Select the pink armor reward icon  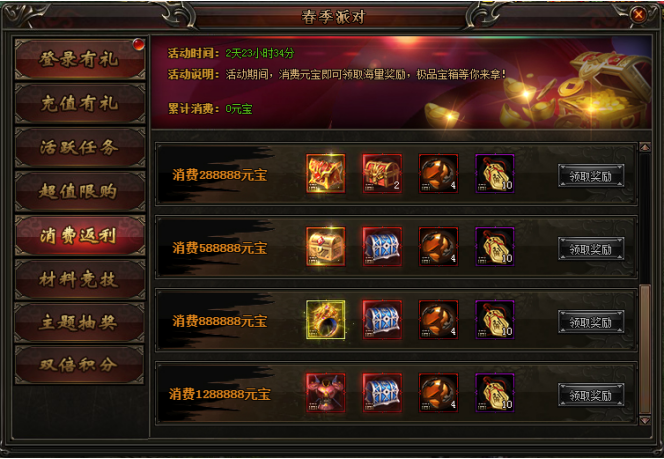click(325, 393)
